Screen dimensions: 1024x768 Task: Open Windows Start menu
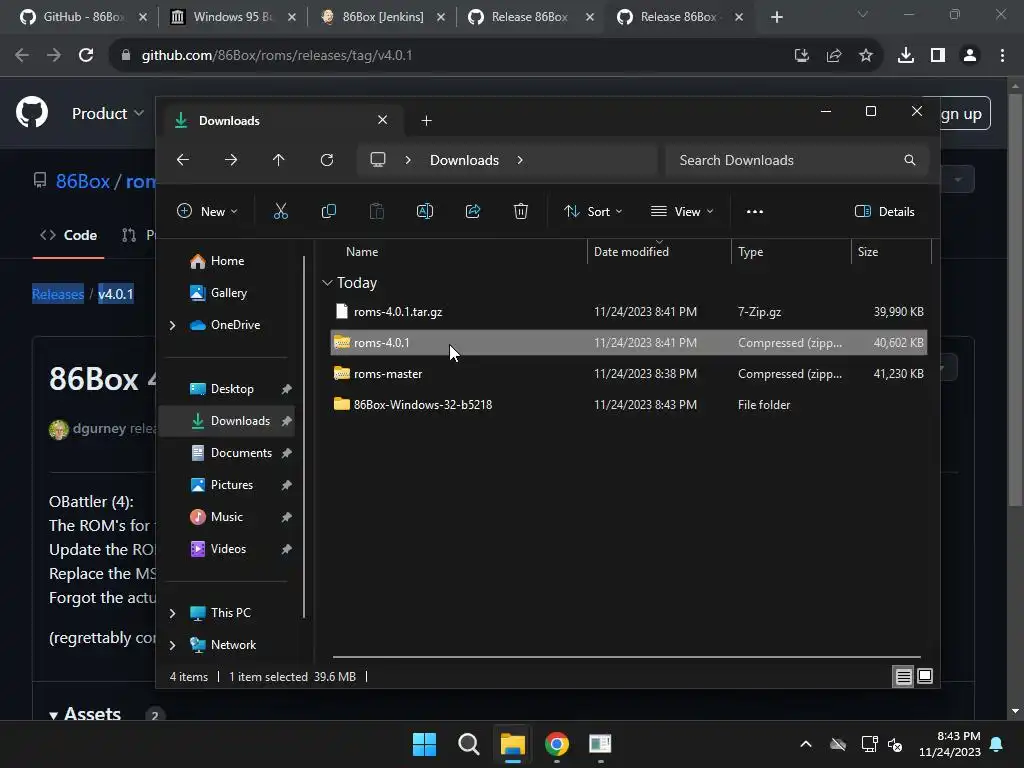click(x=424, y=744)
